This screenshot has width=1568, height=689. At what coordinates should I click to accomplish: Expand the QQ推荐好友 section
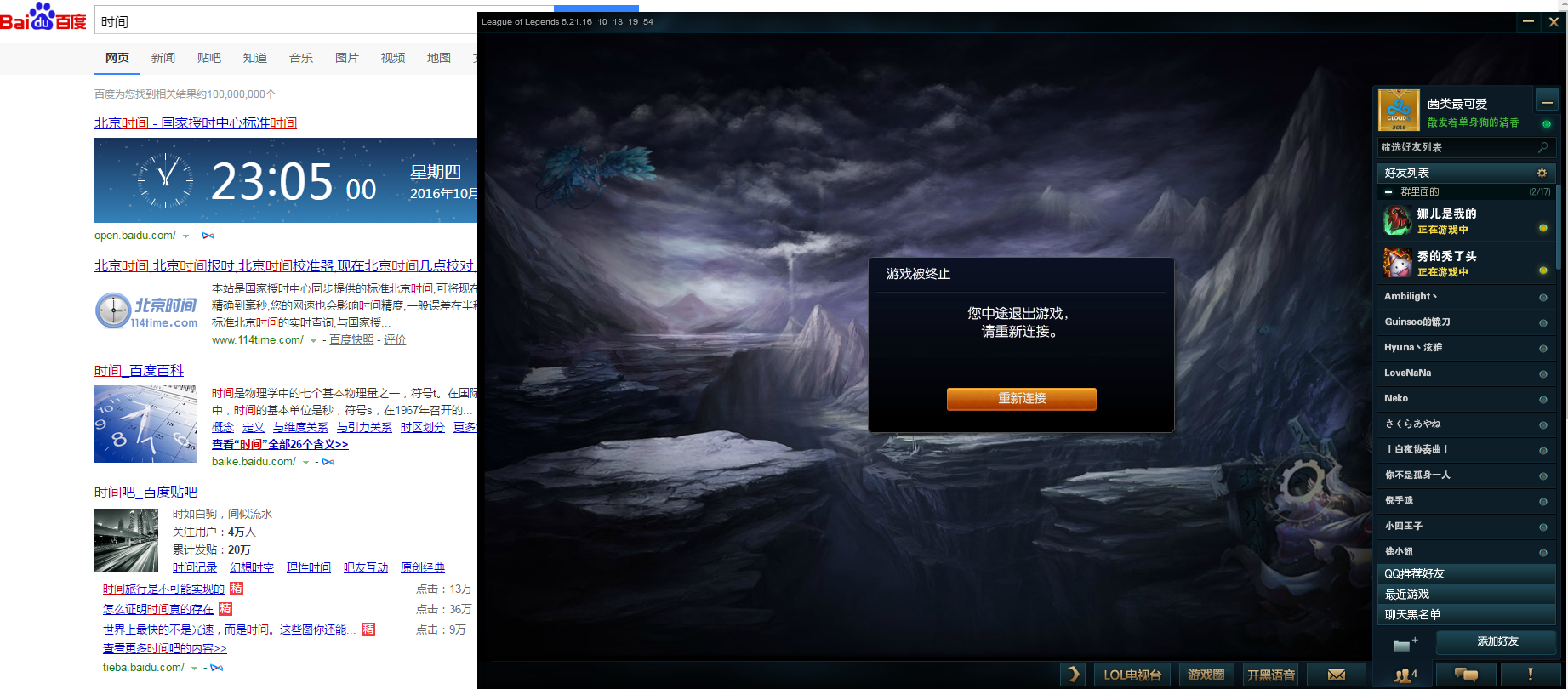point(1466,573)
